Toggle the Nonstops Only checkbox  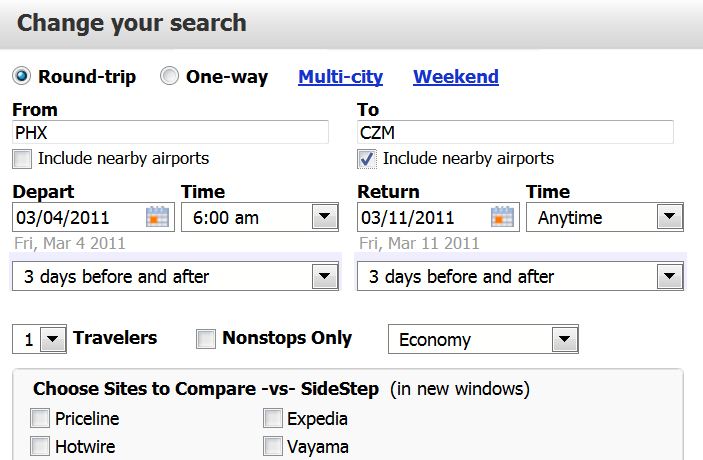206,339
